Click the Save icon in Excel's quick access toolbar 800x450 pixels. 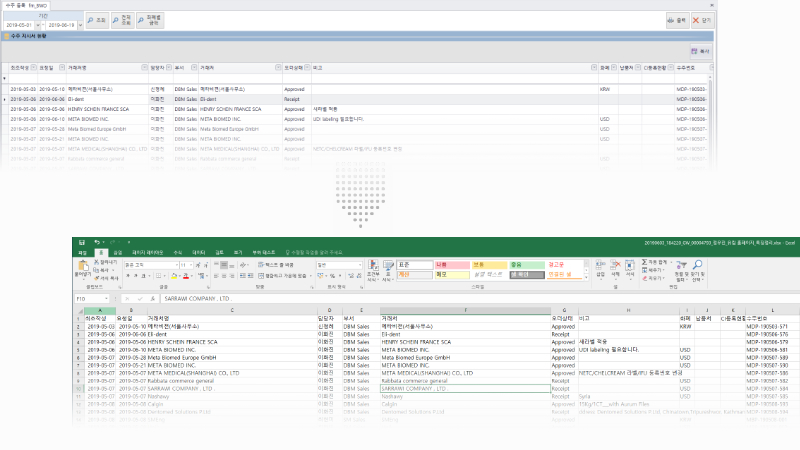pos(82,242)
